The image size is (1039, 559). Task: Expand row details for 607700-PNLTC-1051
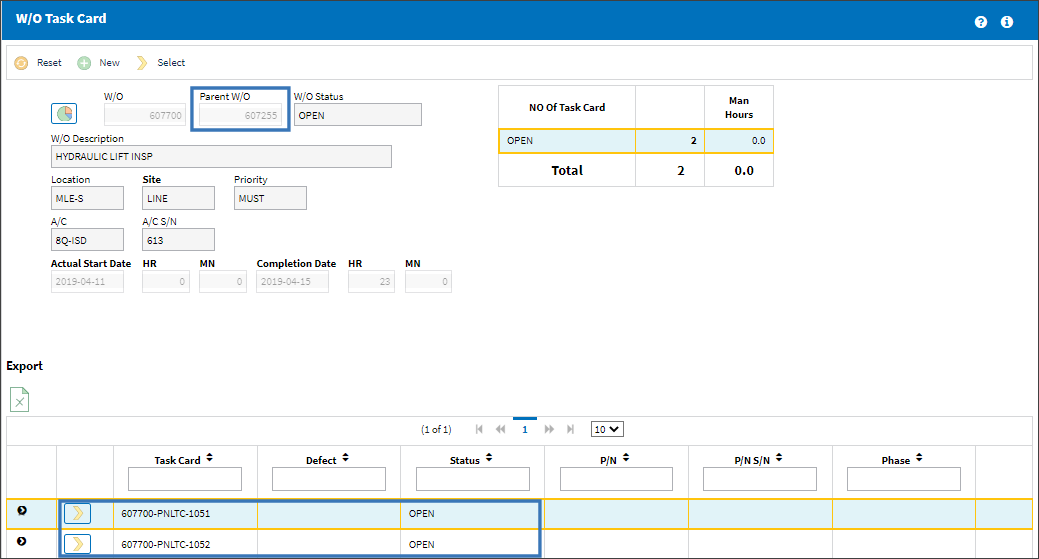pos(22,511)
